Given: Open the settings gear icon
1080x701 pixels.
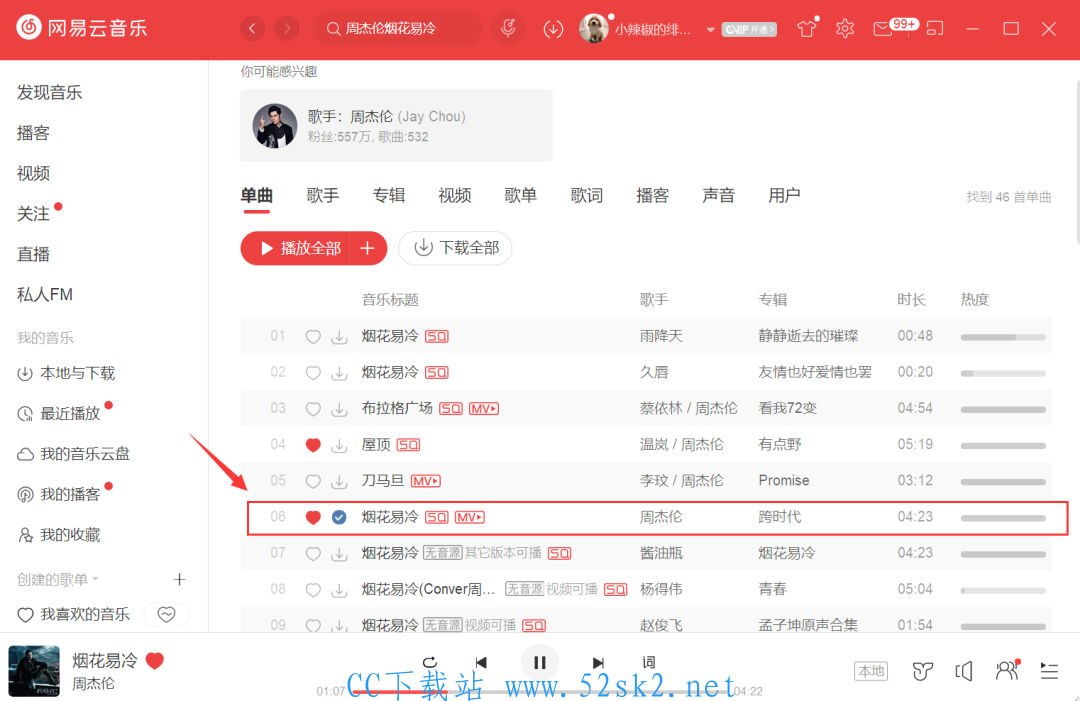Looking at the screenshot, I should (x=844, y=29).
